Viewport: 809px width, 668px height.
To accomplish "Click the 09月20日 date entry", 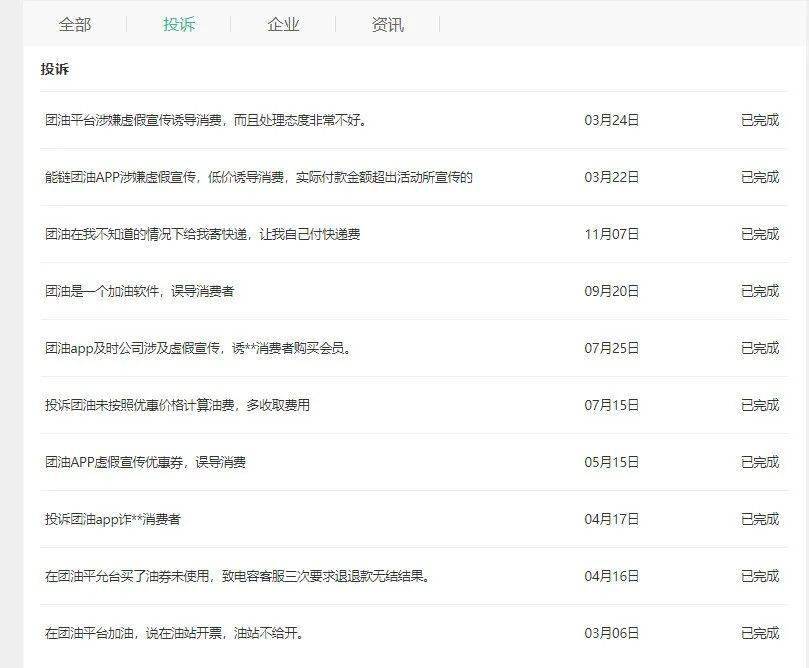I will (x=611, y=291).
